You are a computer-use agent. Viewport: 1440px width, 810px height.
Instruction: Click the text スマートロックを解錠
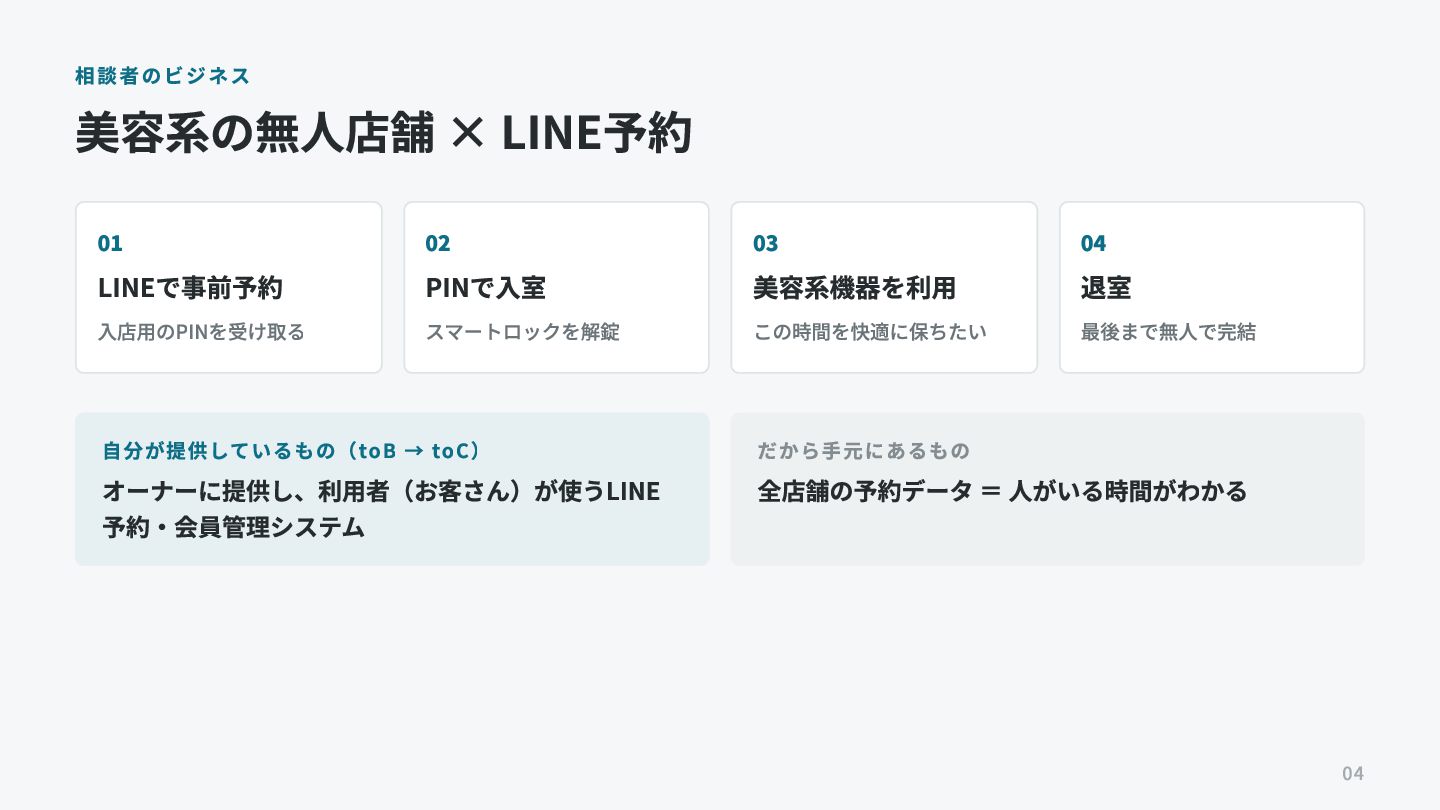tap(523, 332)
